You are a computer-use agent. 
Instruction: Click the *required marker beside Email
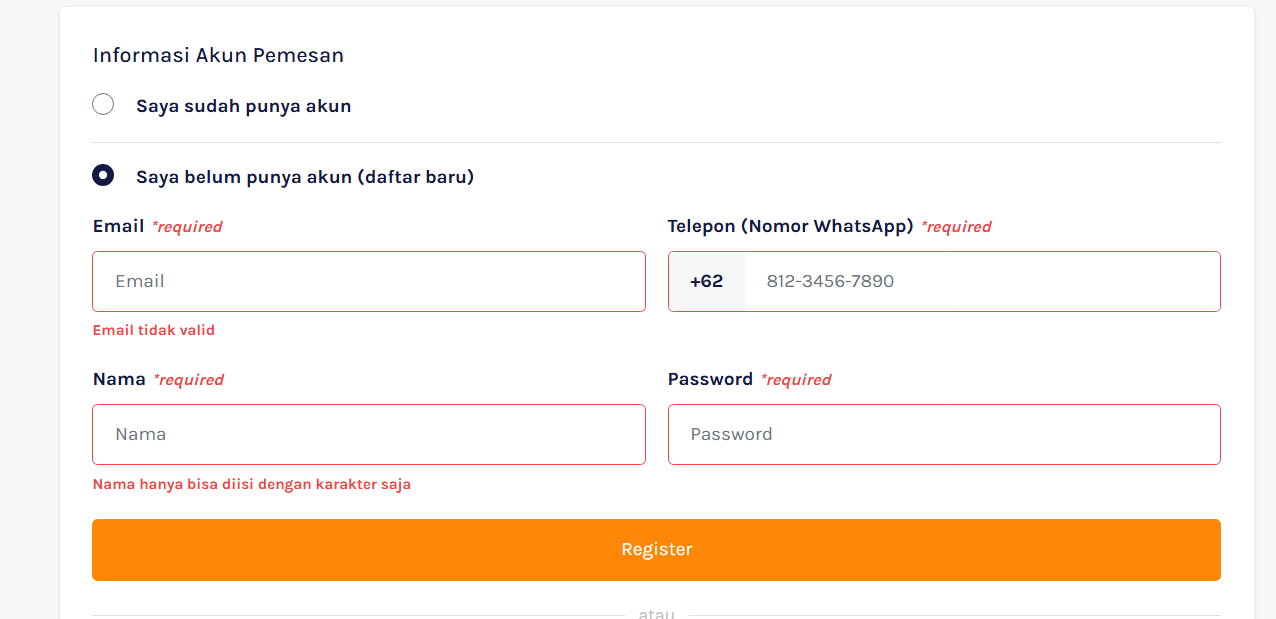[186, 227]
